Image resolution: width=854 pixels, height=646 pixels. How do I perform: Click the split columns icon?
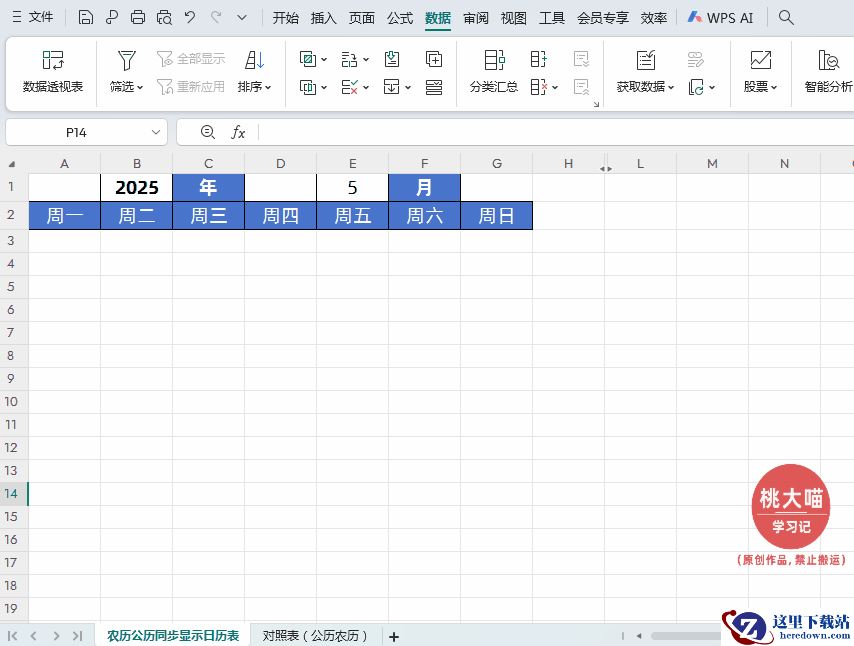(350, 59)
